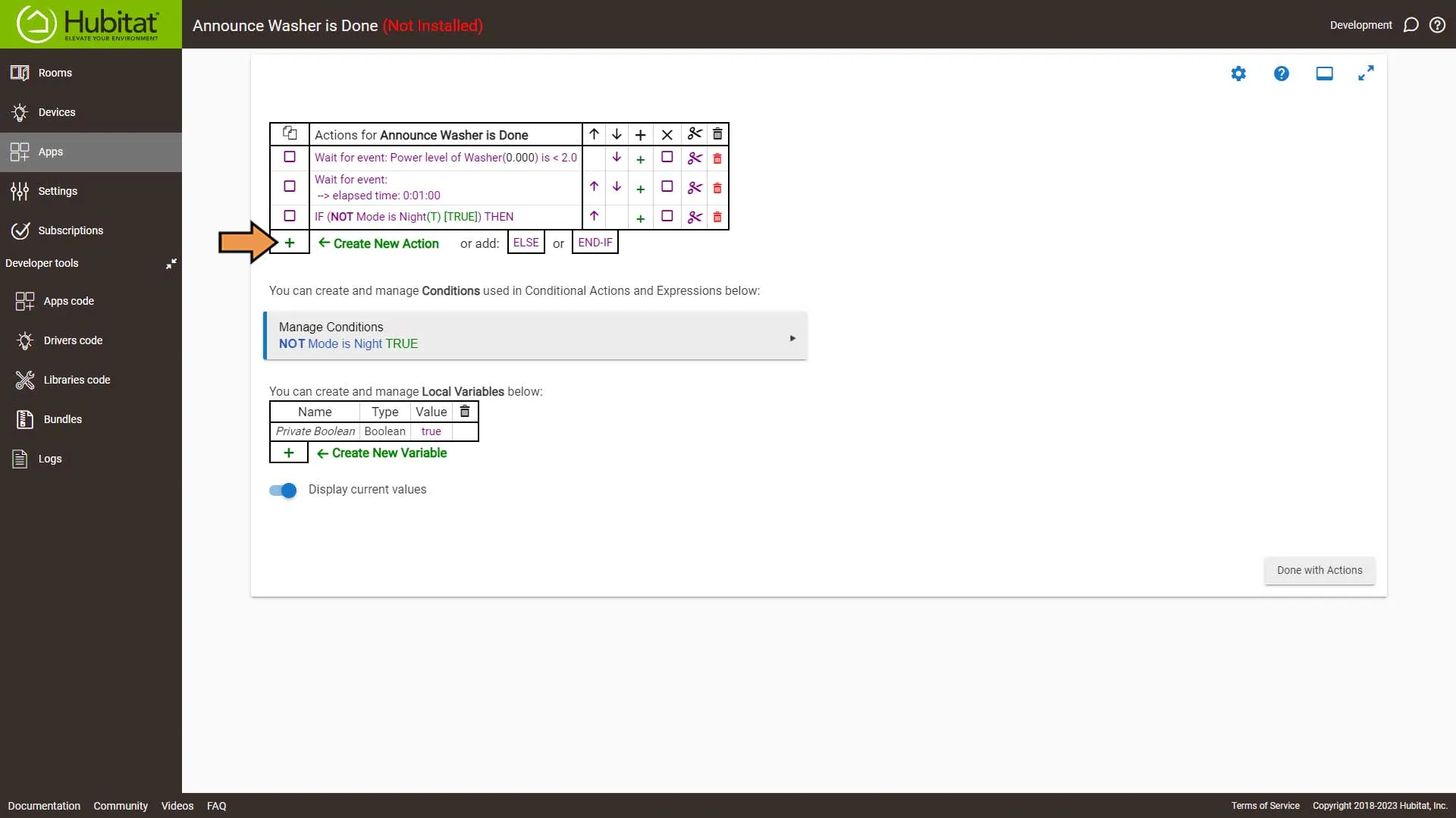
Task: Move the IF NOT Mode action up
Action: click(x=594, y=216)
